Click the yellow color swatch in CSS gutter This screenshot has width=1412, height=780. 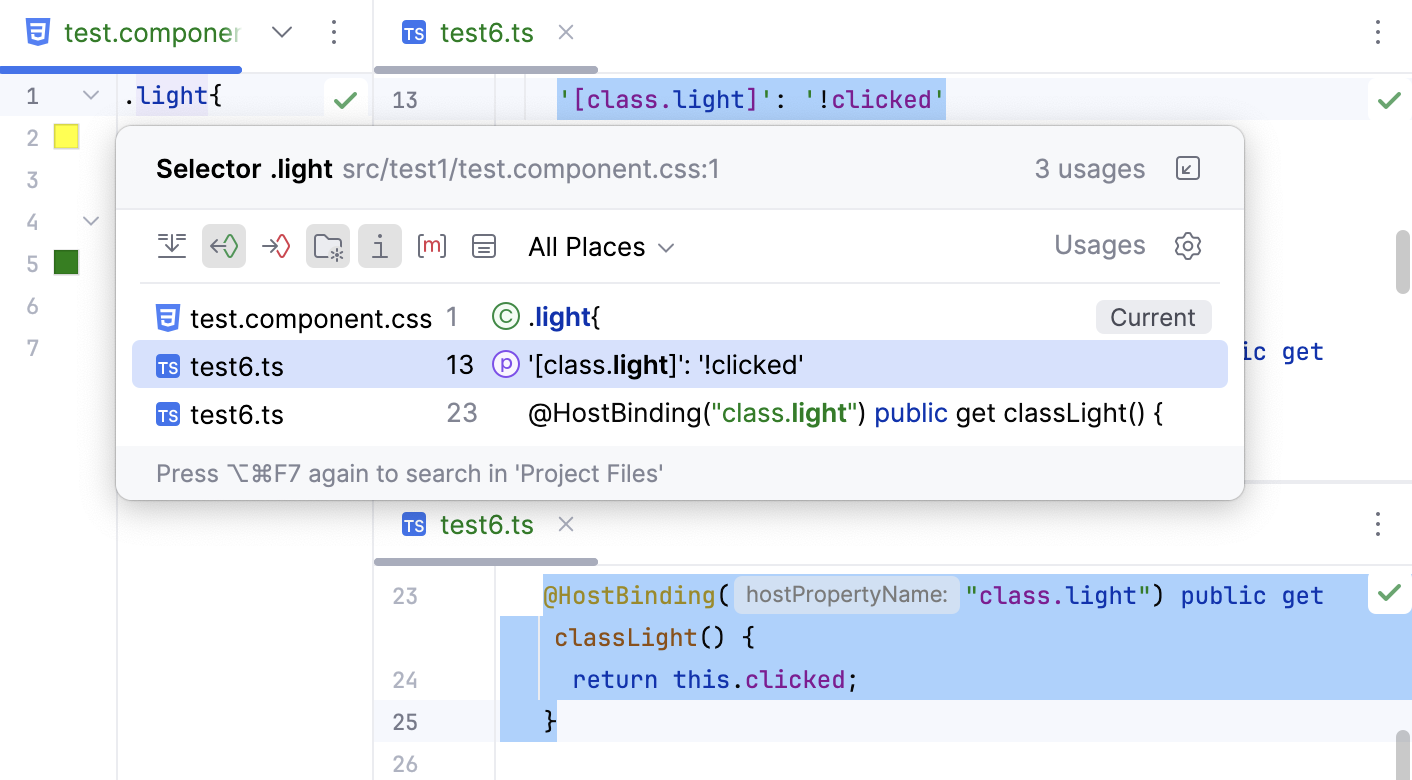65,137
